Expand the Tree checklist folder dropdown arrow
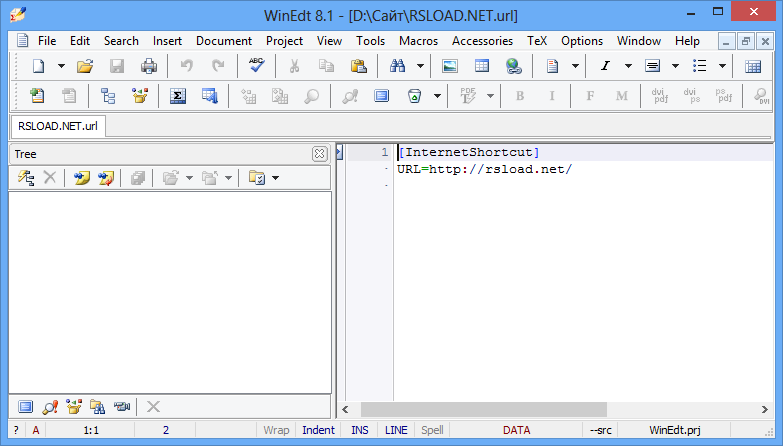 [275, 178]
